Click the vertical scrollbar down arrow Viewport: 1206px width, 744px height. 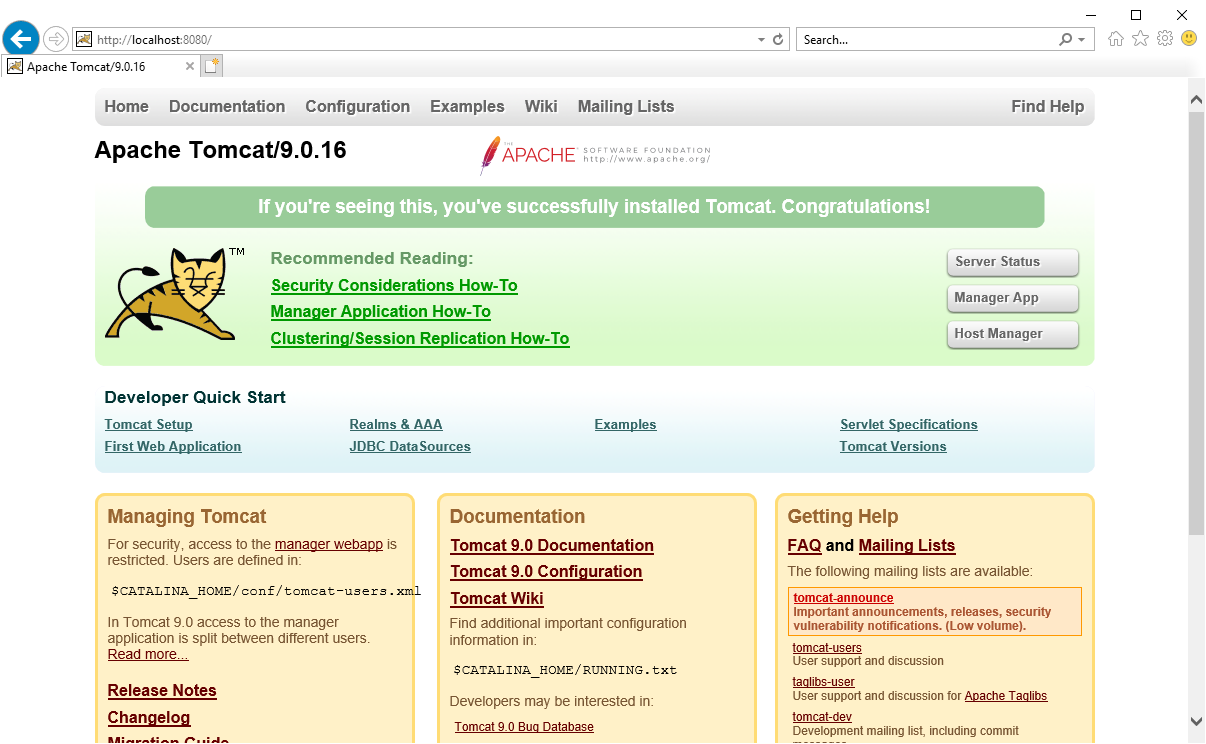point(1196,721)
